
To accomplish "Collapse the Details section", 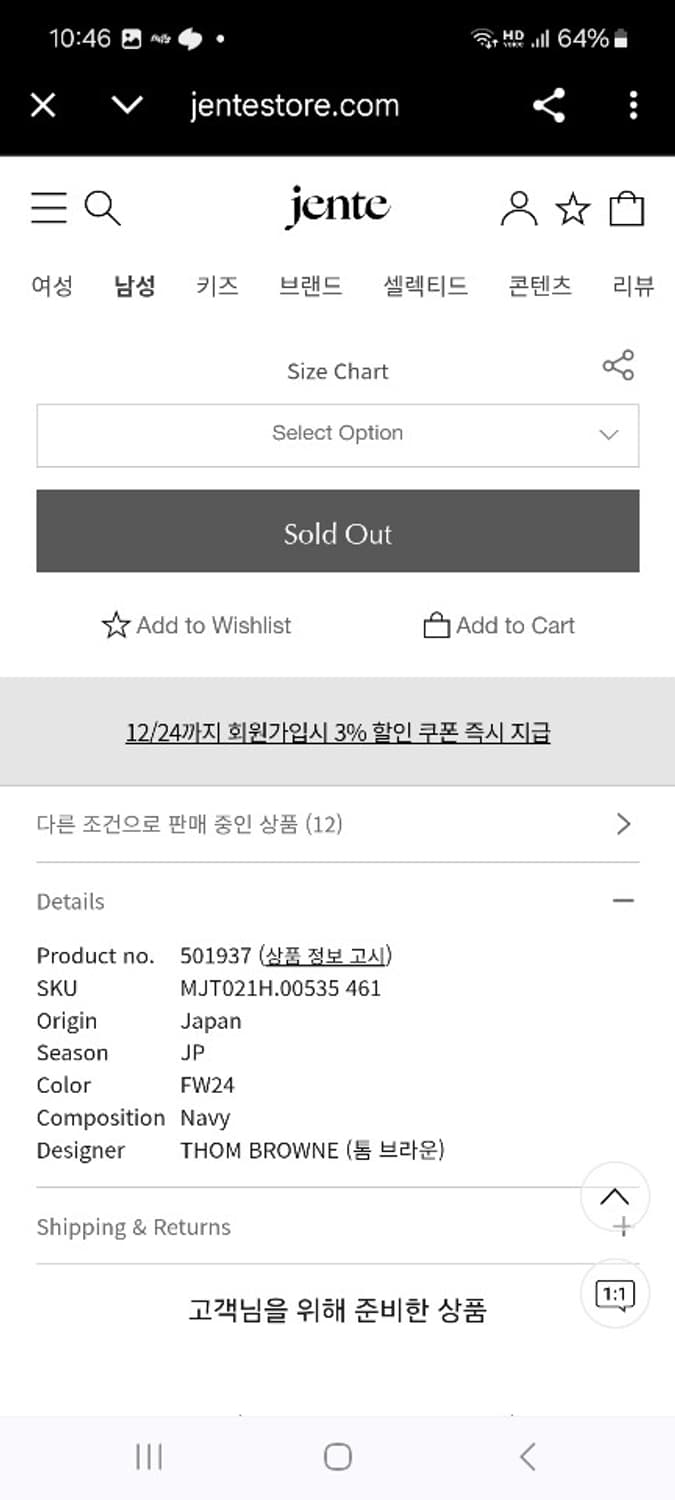I will pos(622,900).
